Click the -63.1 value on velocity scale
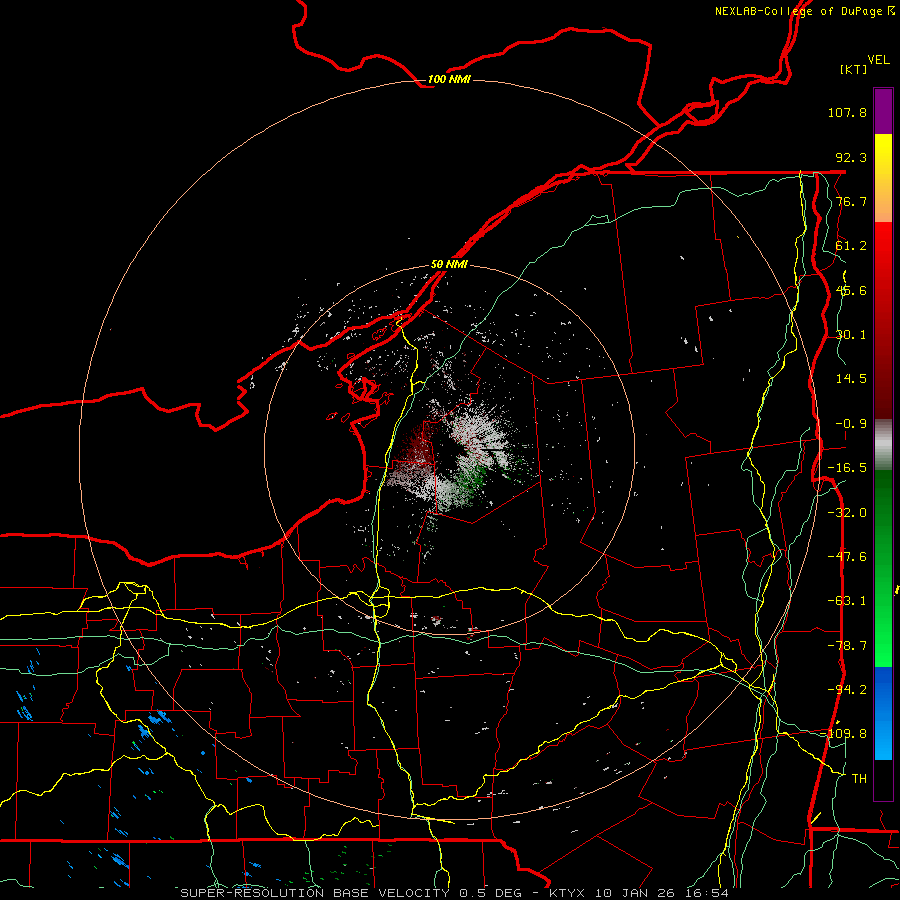Viewport: 900px width, 900px height. 847,601
